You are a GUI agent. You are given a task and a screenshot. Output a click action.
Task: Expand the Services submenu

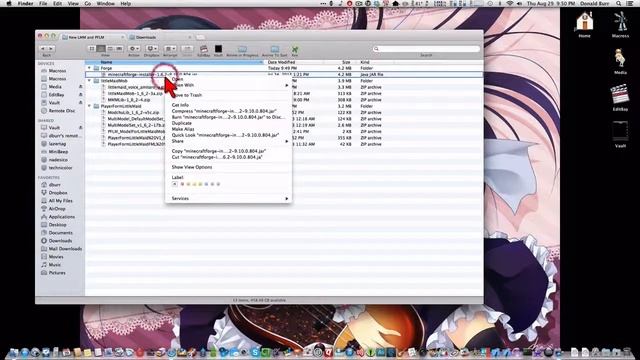(x=228, y=198)
